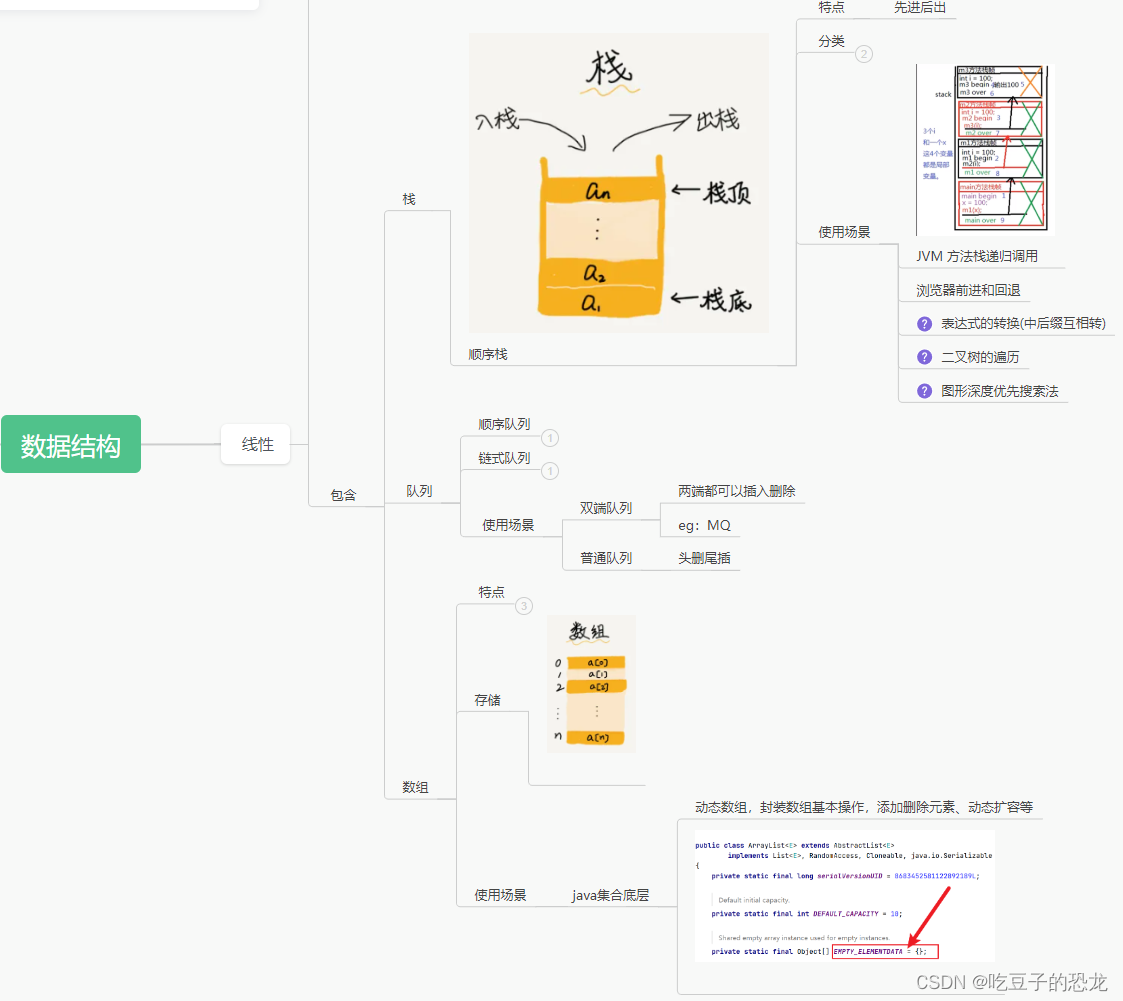Click the method stack frames image near 分类
This screenshot has width=1123, height=1001.
click(983, 148)
